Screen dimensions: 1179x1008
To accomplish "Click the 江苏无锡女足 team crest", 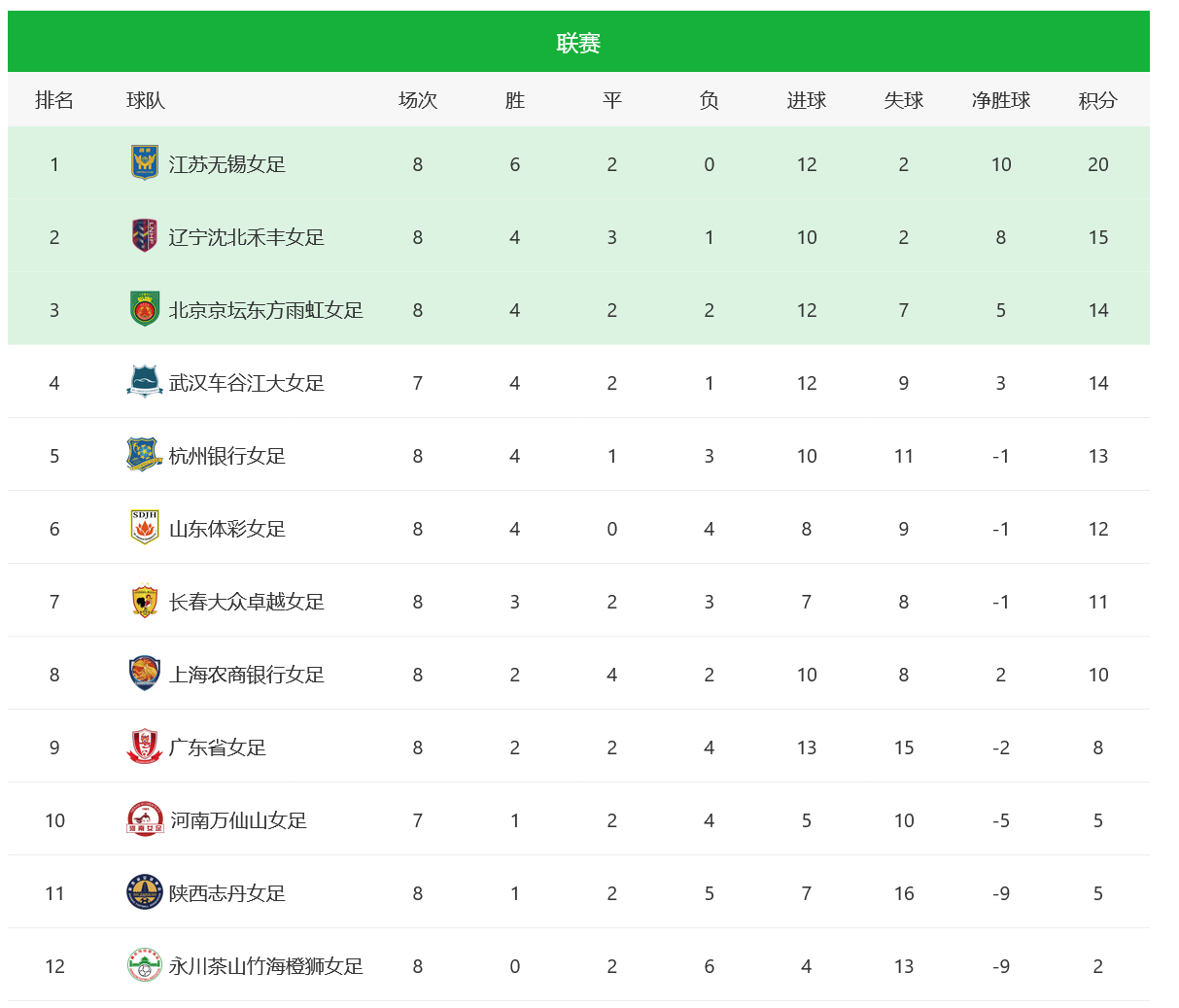I will pyautogui.click(x=145, y=163).
